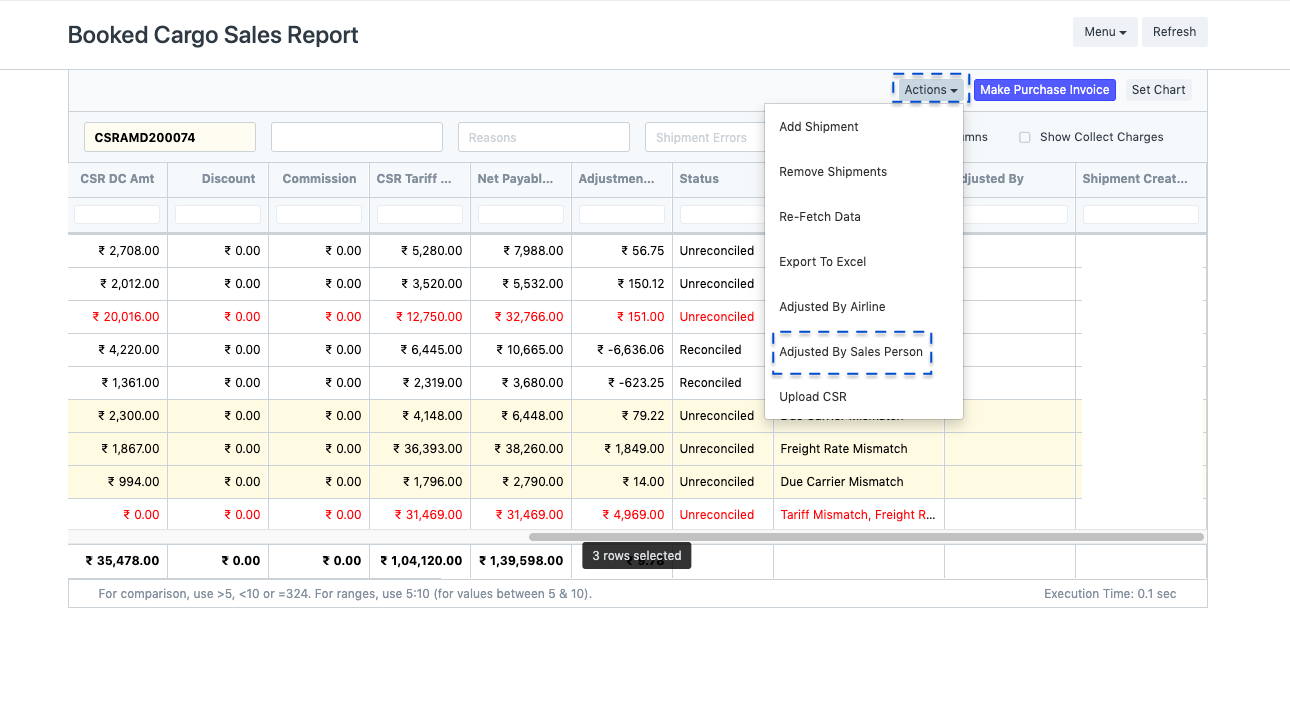Click filter box under Adjustment column
The height and width of the screenshot is (718, 1290).
(622, 215)
